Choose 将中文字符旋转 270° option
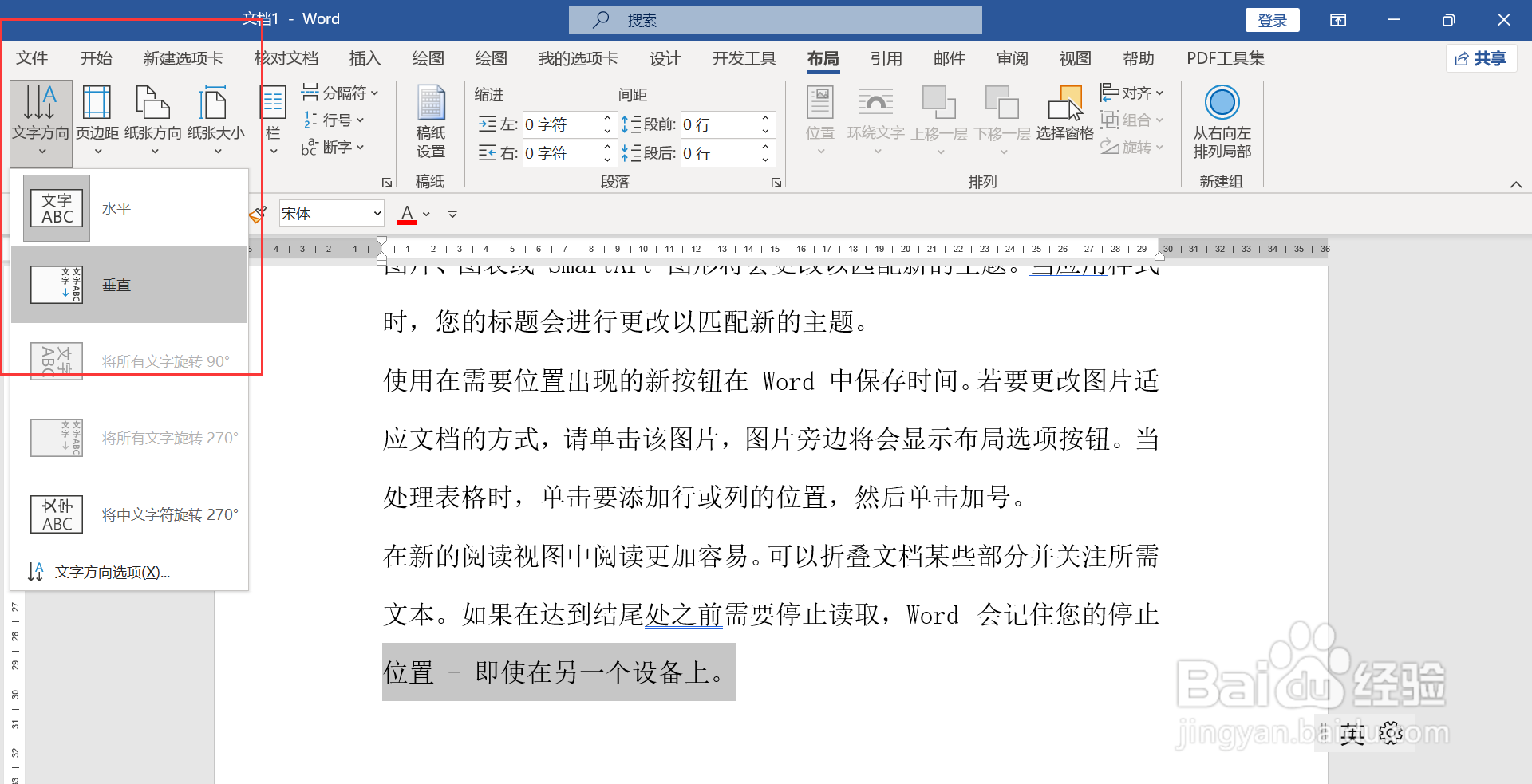Screen dimensions: 1532x784 pyautogui.click(x=129, y=514)
